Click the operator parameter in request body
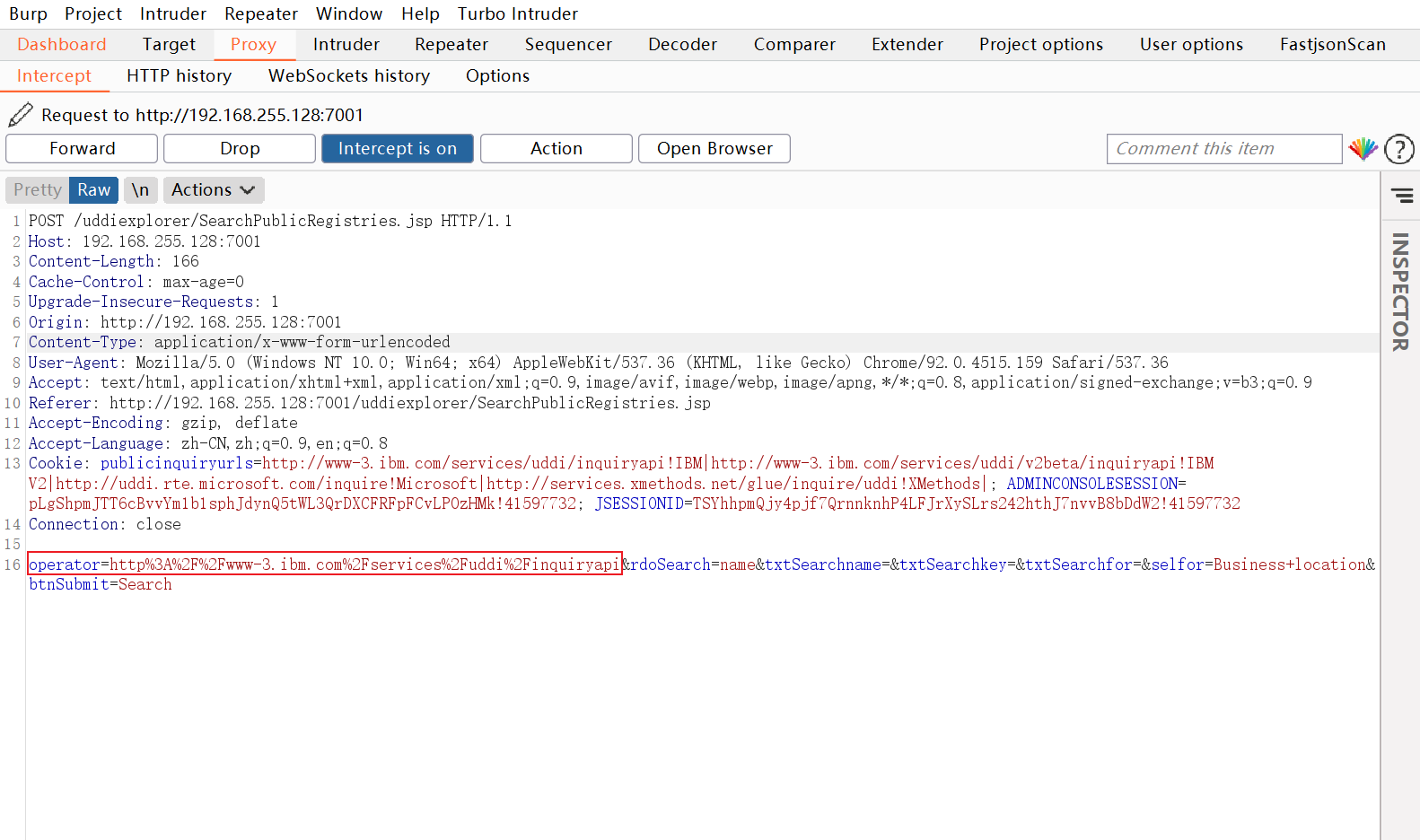 point(325,564)
